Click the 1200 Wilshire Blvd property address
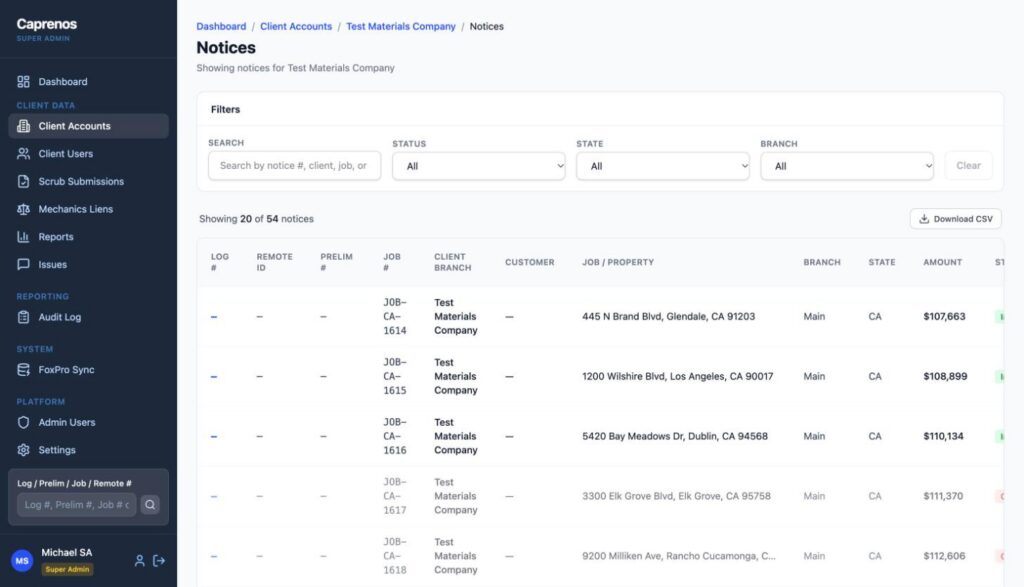The width and height of the screenshot is (1024, 587). (x=678, y=376)
